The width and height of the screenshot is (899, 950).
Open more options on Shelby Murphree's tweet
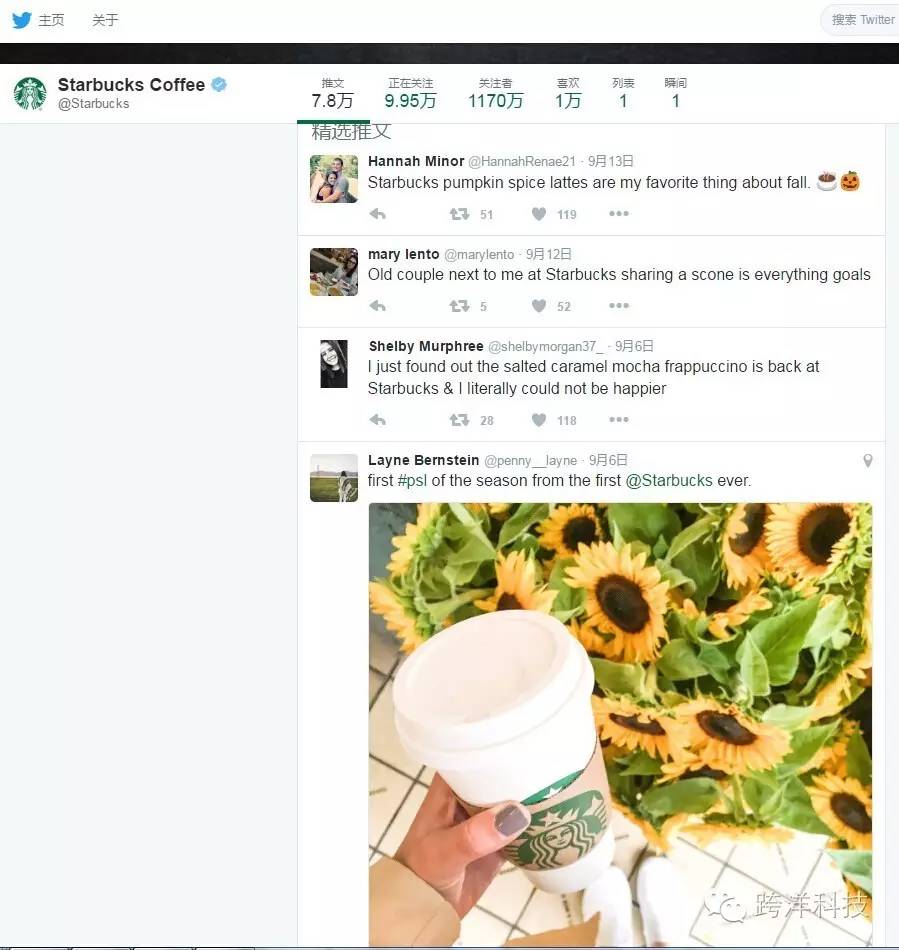(x=619, y=419)
